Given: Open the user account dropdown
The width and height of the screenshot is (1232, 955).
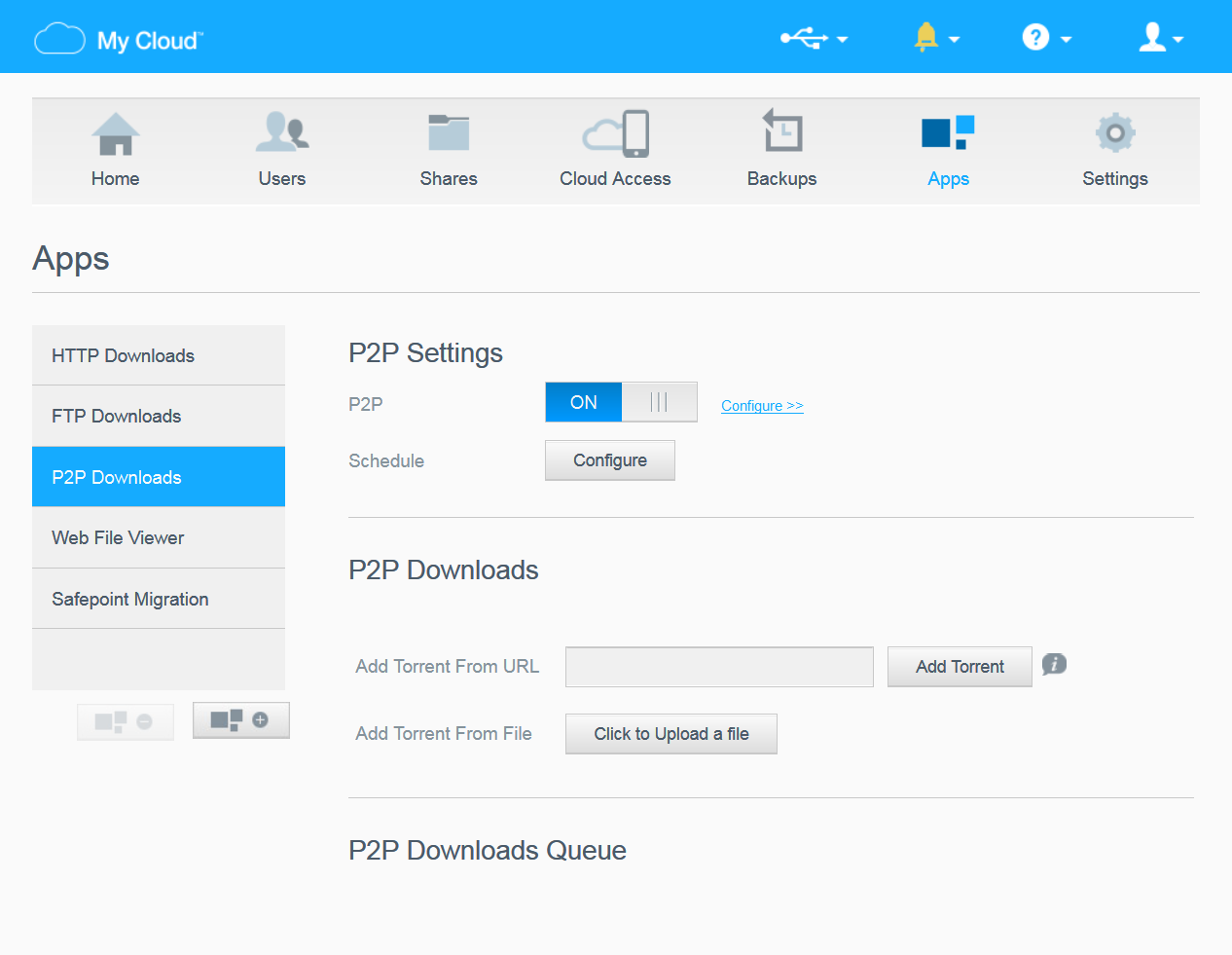Looking at the screenshot, I should coord(1159,37).
